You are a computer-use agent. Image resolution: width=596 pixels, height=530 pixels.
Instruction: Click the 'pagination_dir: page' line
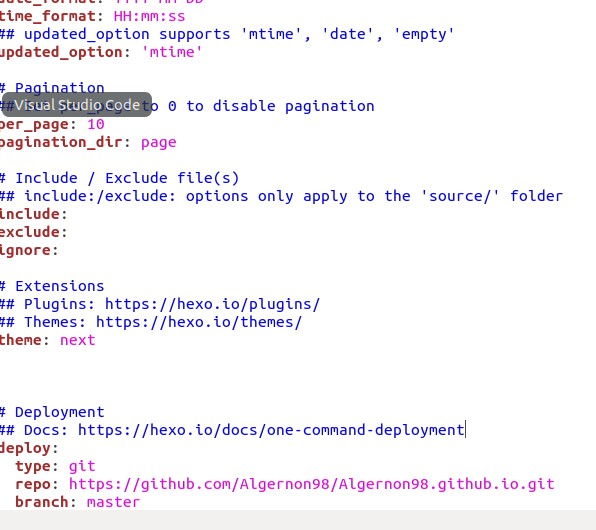coord(88,142)
